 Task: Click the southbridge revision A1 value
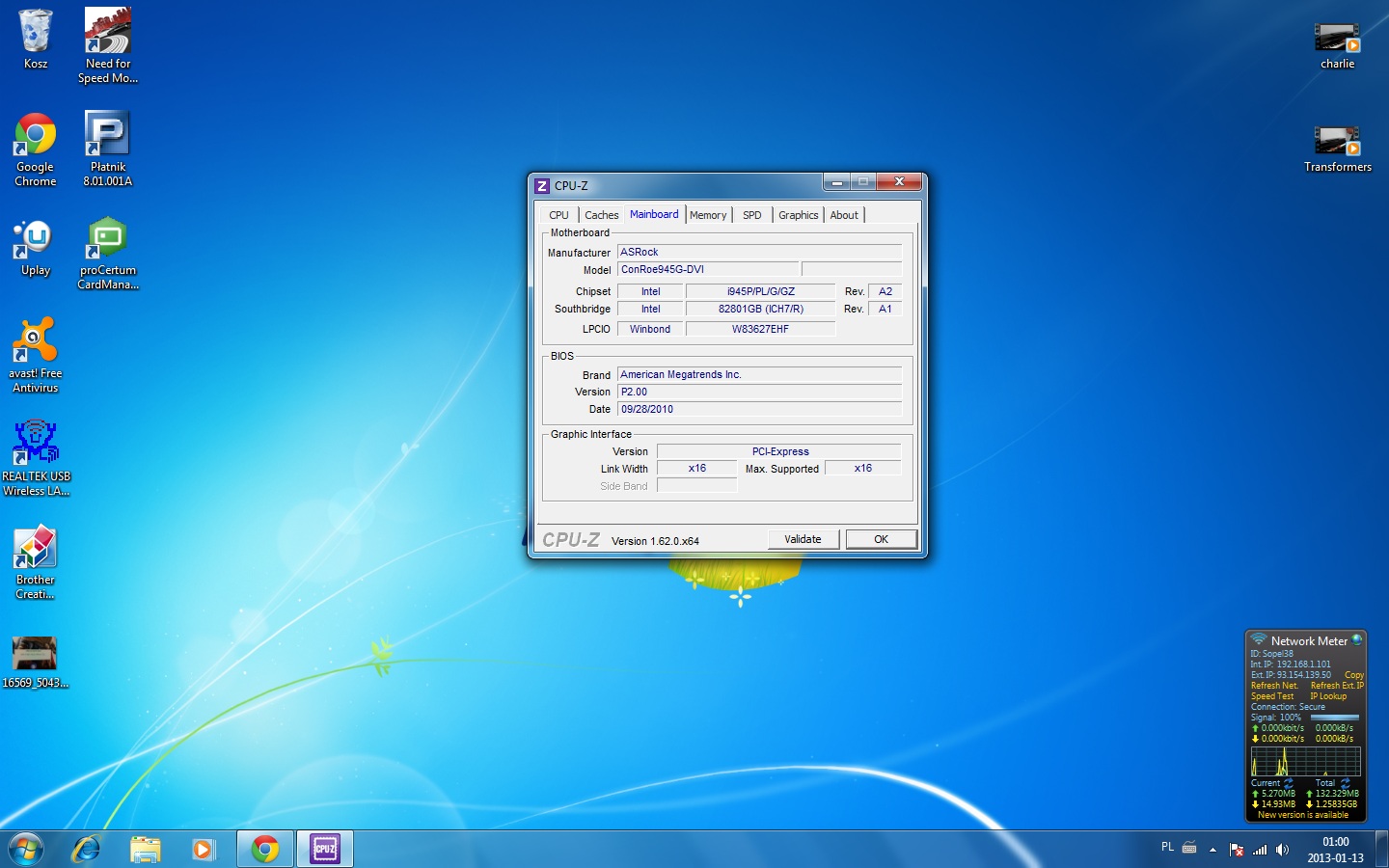(885, 309)
